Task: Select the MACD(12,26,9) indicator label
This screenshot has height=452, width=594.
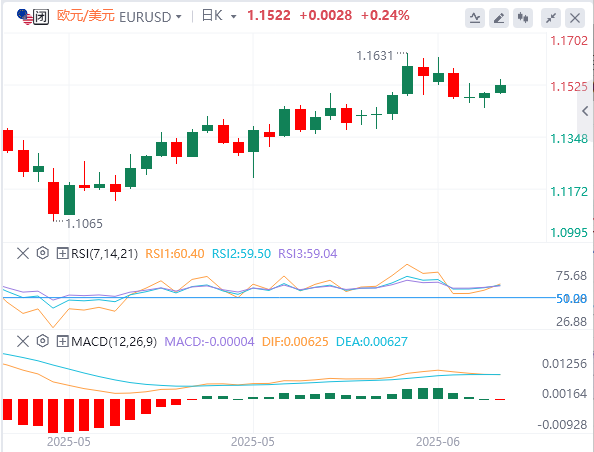Action: (114, 341)
